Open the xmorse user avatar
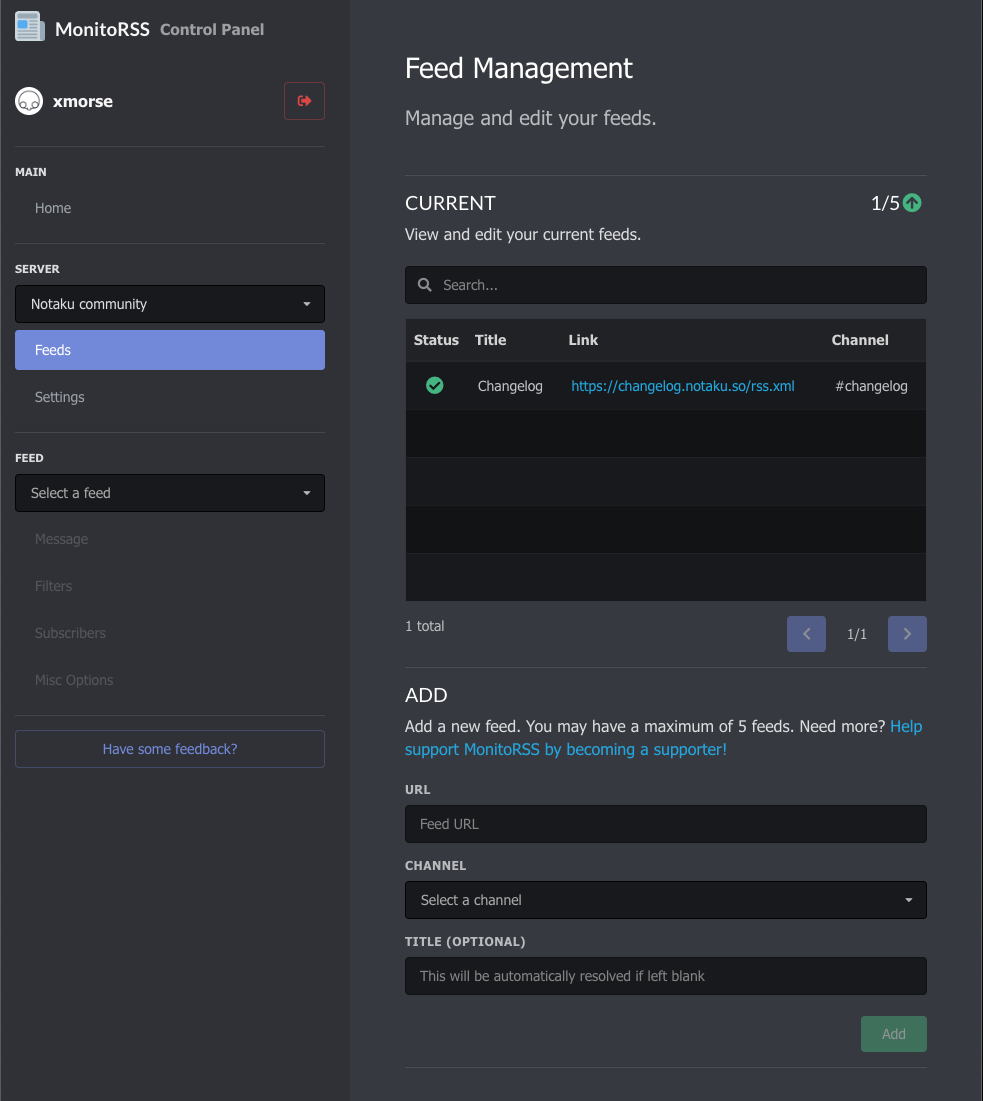The image size is (983, 1101). click(x=28, y=101)
